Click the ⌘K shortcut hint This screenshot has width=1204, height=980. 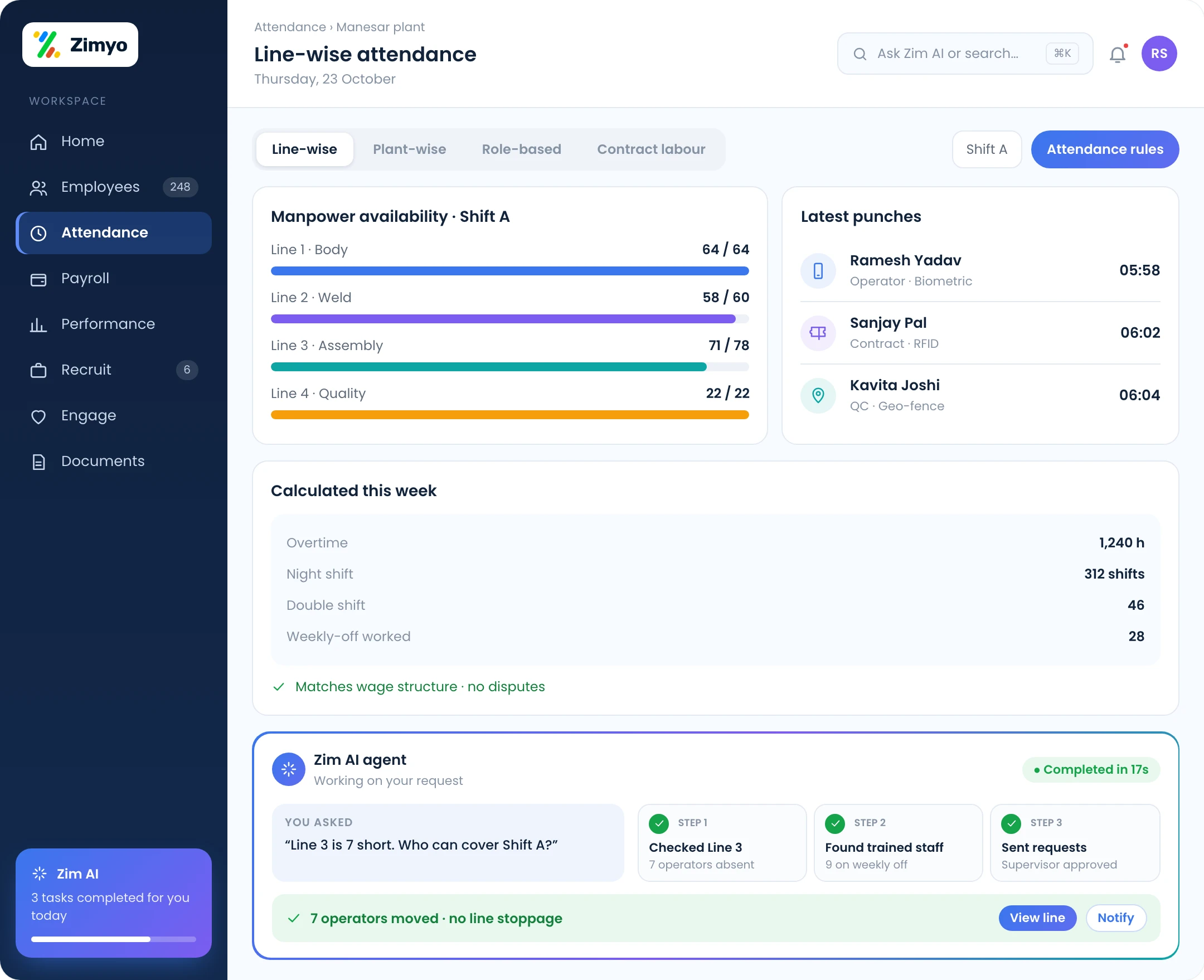point(1062,54)
